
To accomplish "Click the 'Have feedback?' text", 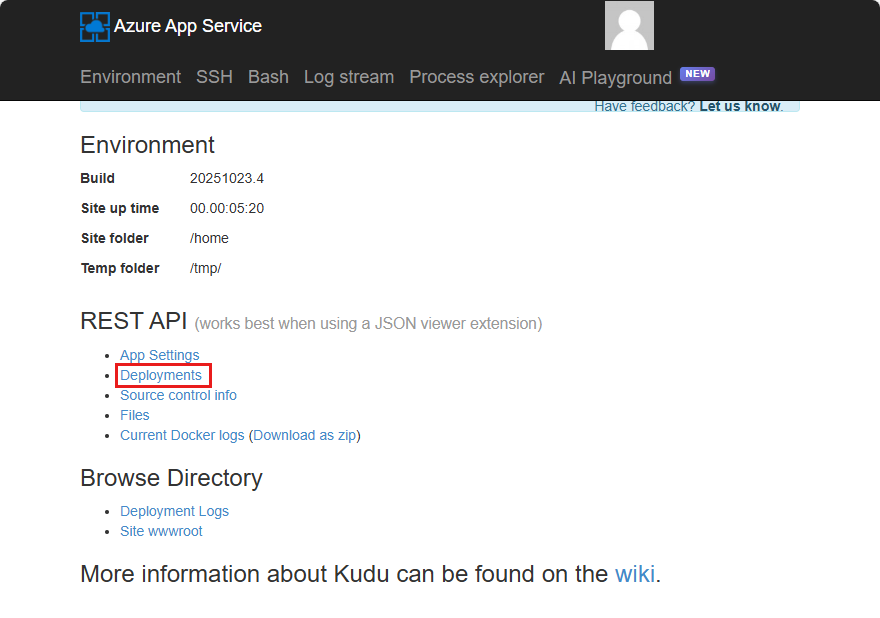I will (644, 106).
